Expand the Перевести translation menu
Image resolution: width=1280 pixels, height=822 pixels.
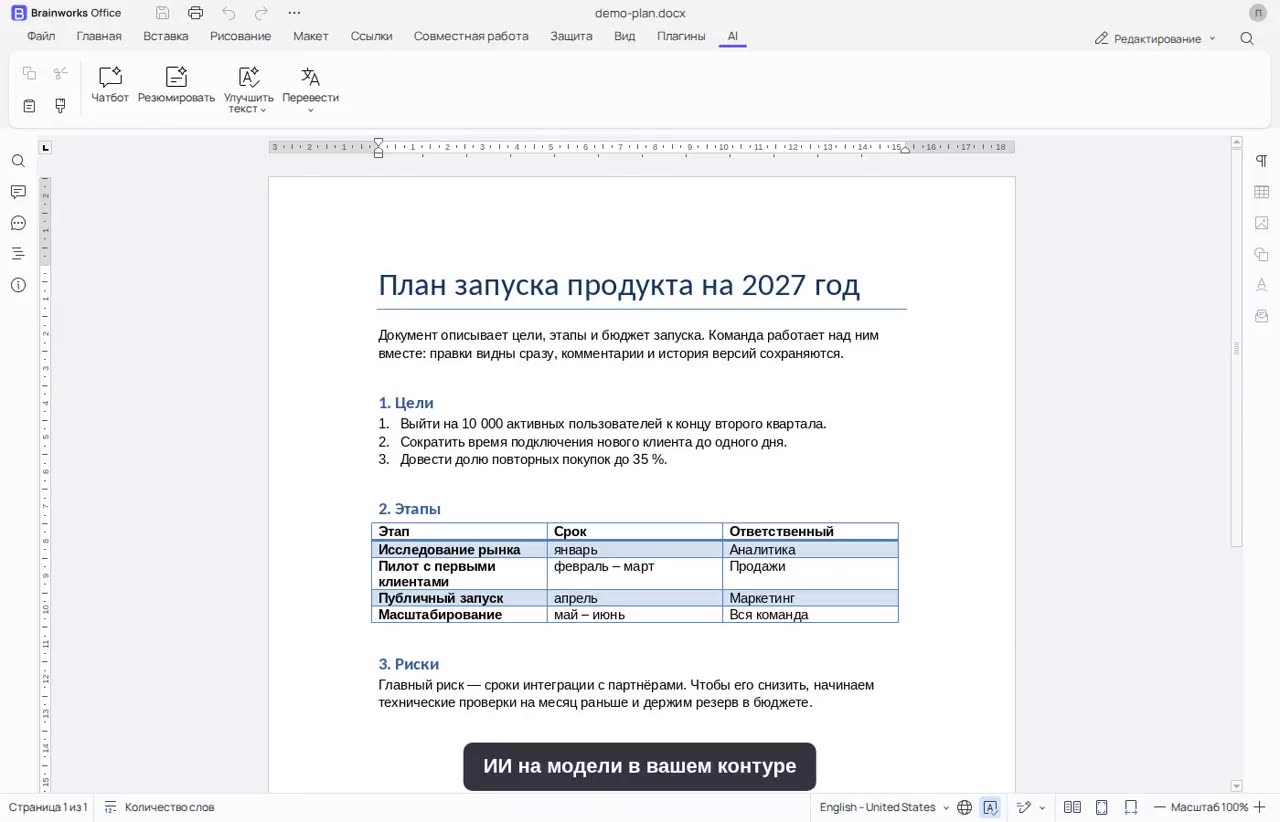click(310, 90)
